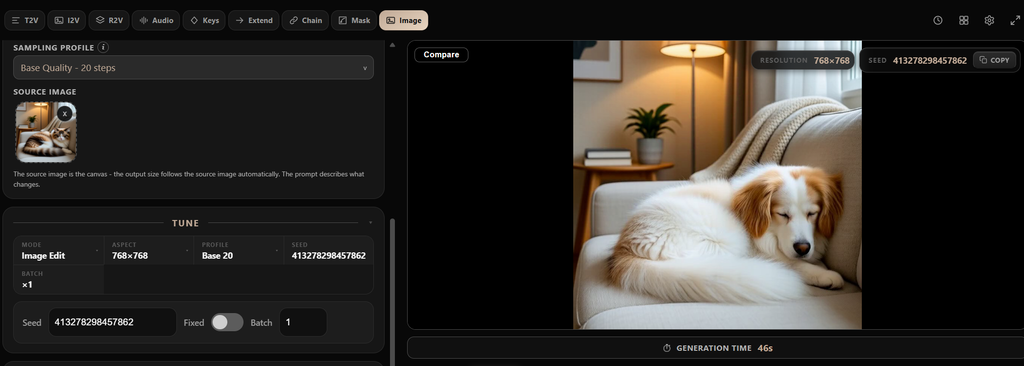
Task: Select the Image mode tab
Action: pyautogui.click(x=404, y=20)
